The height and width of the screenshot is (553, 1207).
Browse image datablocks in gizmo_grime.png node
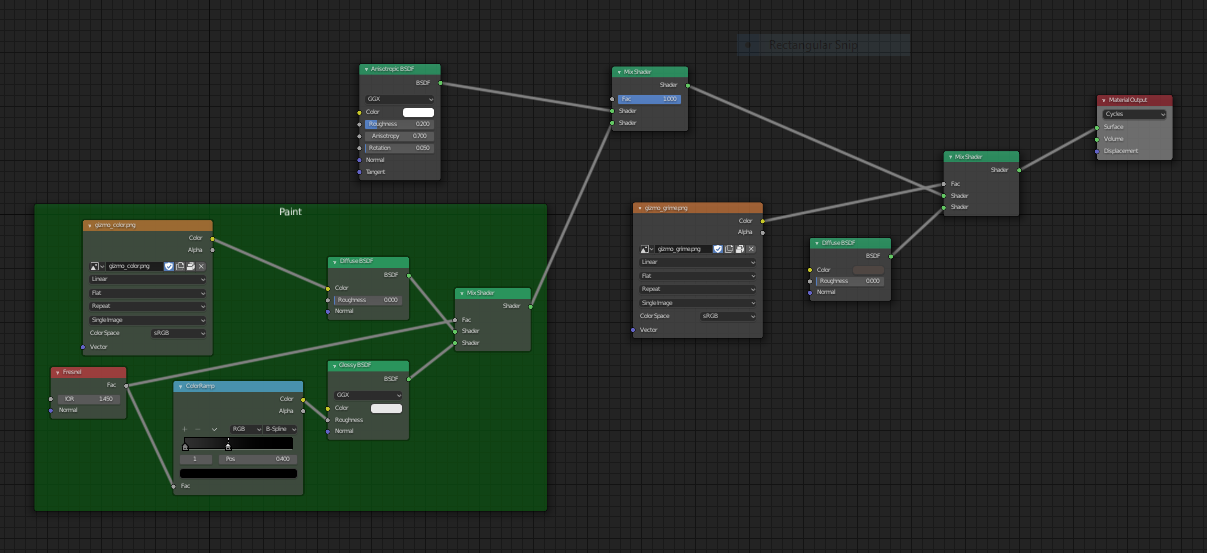click(x=647, y=249)
